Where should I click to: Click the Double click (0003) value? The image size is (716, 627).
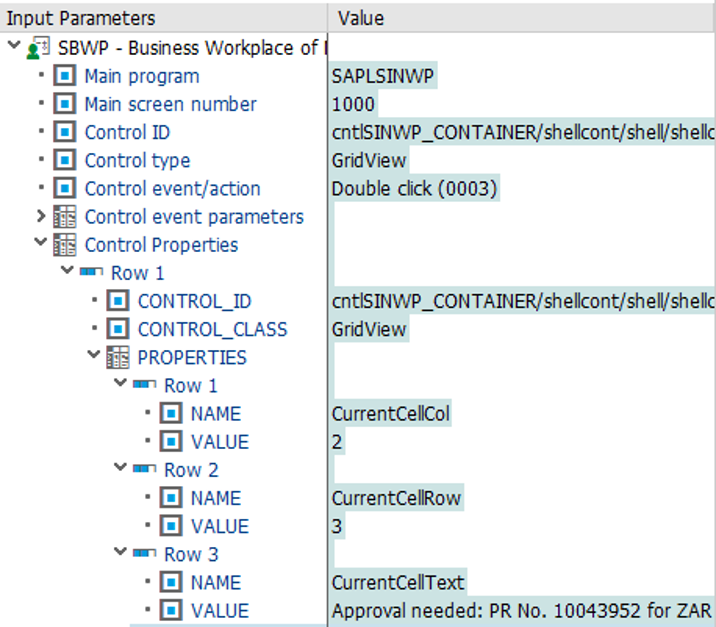(x=414, y=188)
